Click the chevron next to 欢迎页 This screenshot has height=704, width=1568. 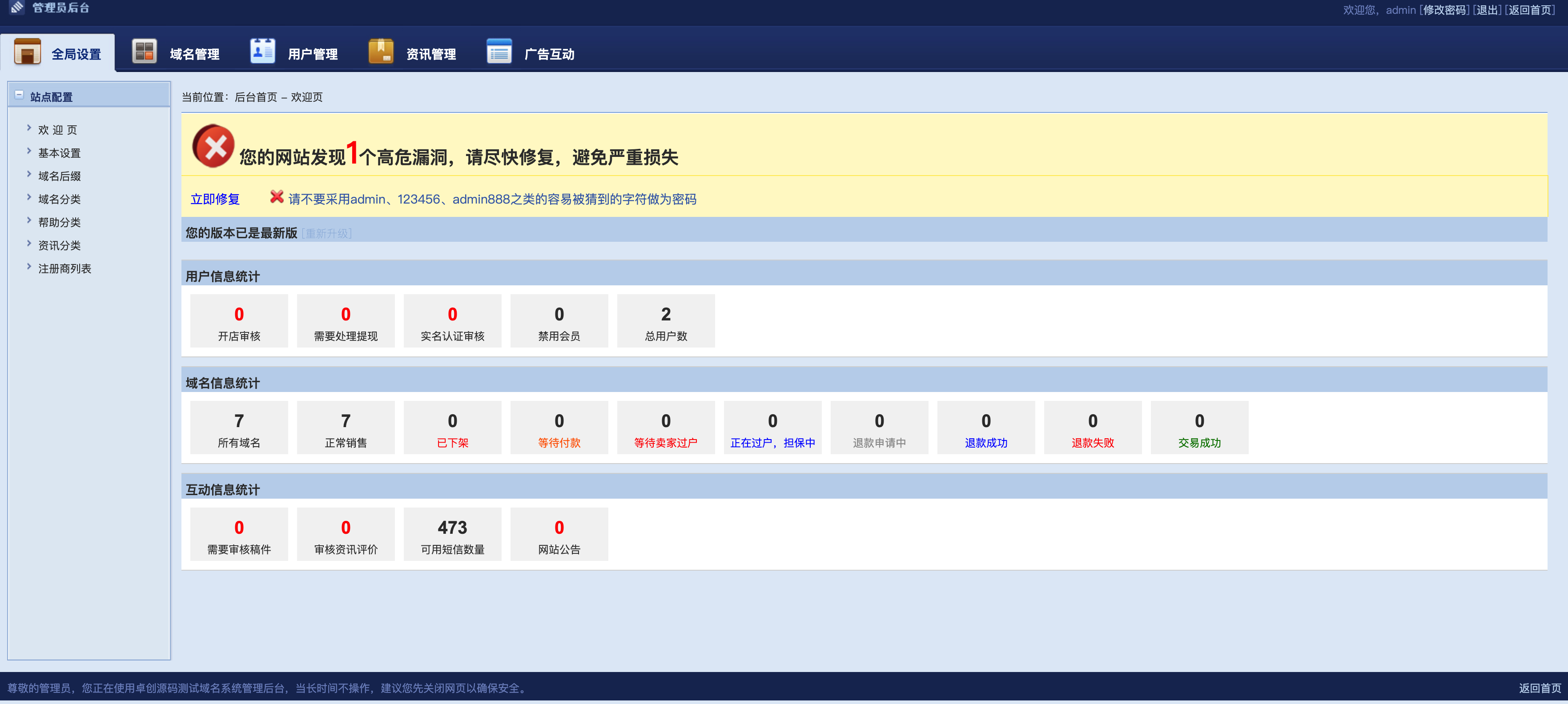click(x=28, y=128)
